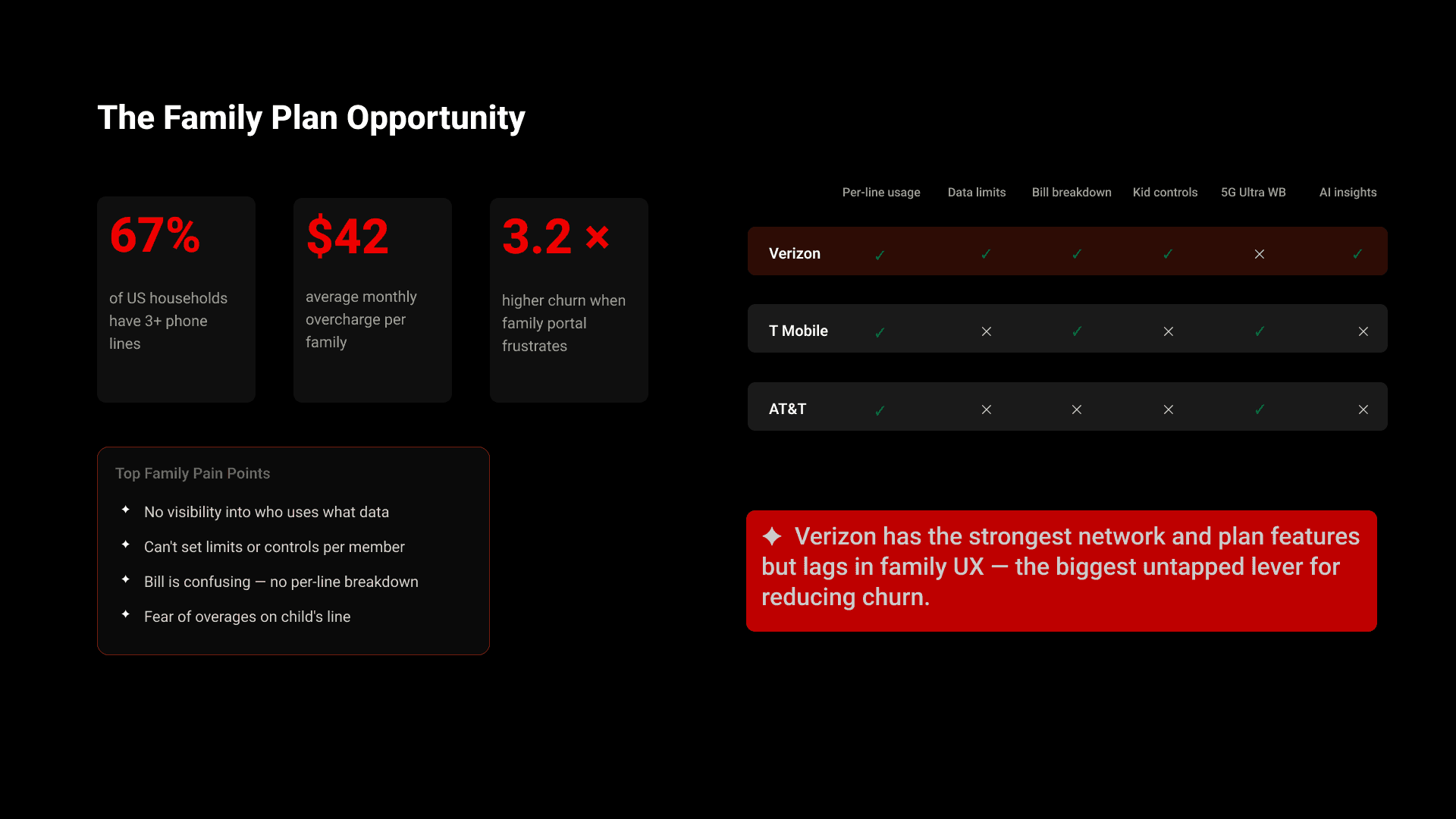Select the $42 statistic
This screenshot has width=1456, height=819.
[x=347, y=236]
